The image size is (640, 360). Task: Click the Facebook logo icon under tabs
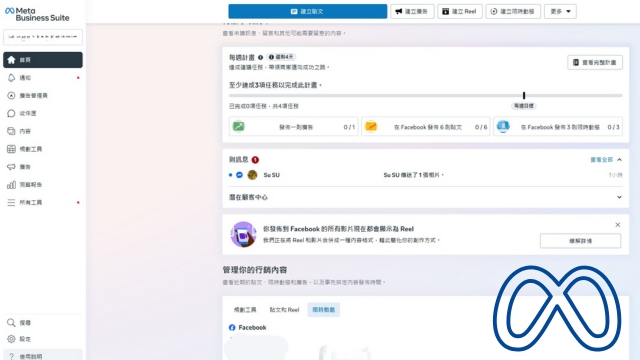point(232,327)
